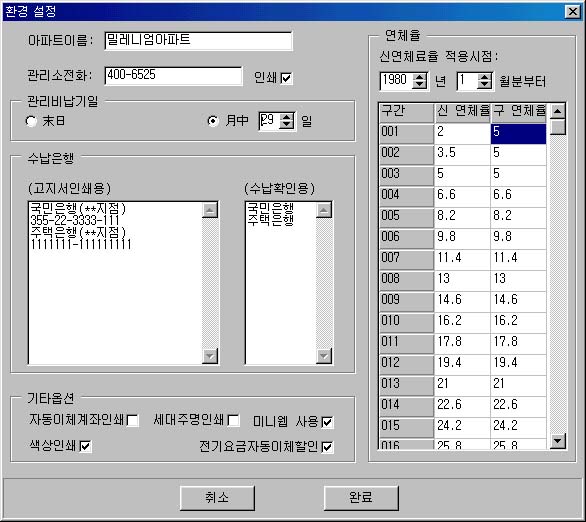Screen dimensions: 586x522
Task: Toggle the 미니웹 사용 checkbox
Action: click(x=327, y=422)
